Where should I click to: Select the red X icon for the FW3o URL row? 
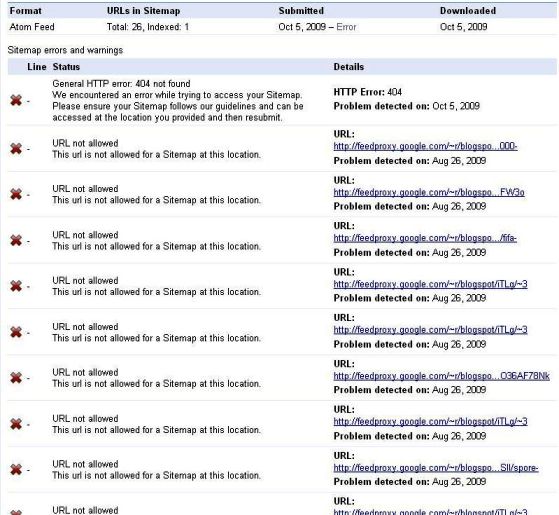tap(16, 194)
